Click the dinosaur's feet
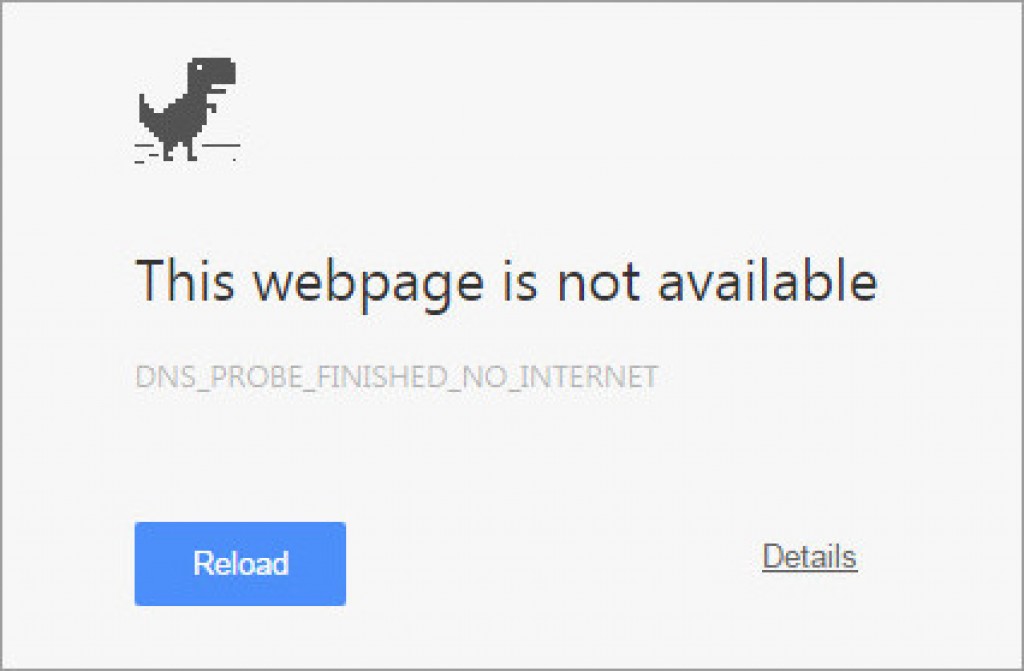 tap(180, 154)
